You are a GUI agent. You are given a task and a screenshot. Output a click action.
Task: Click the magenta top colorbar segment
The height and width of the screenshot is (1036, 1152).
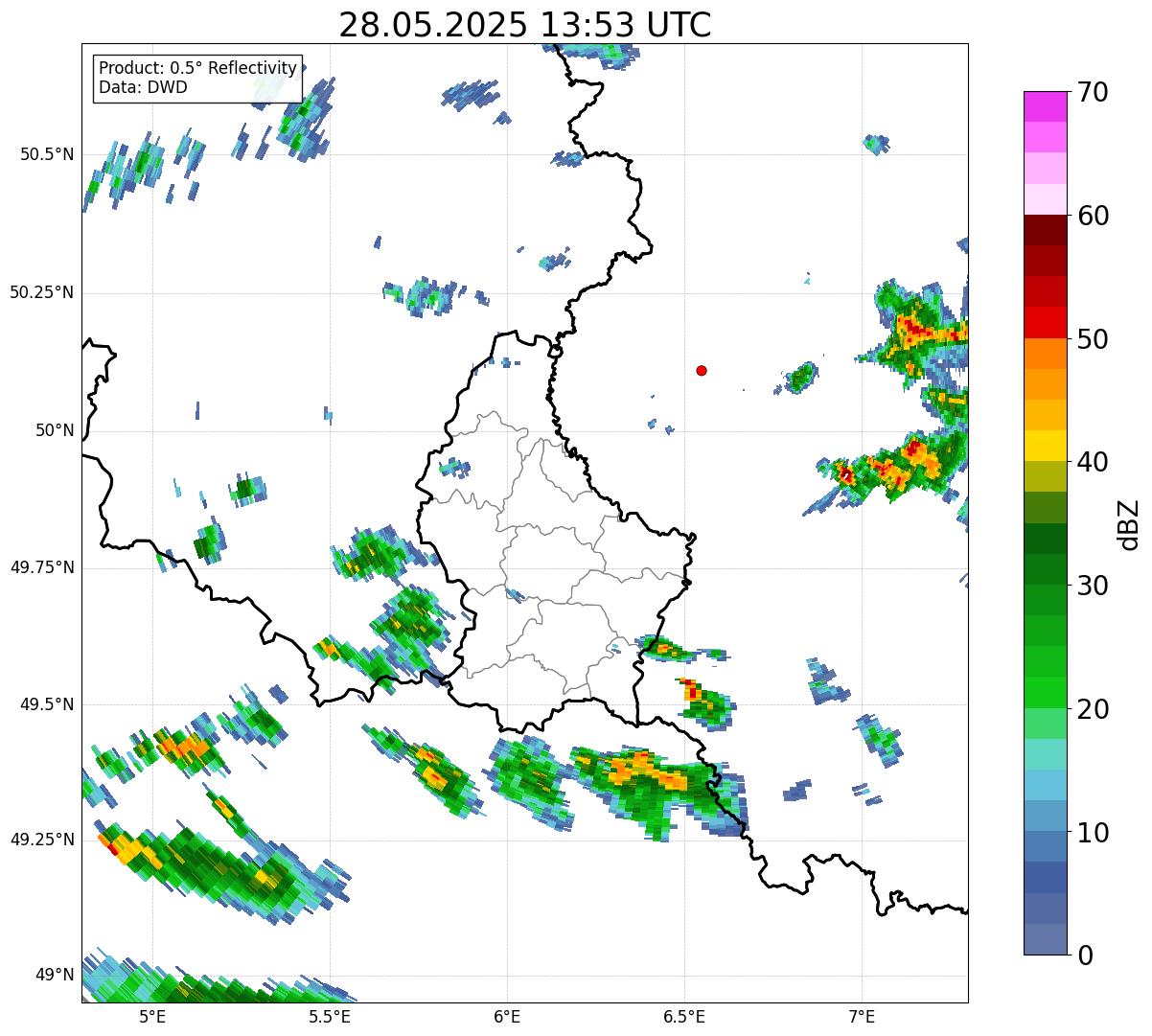(x=1046, y=106)
